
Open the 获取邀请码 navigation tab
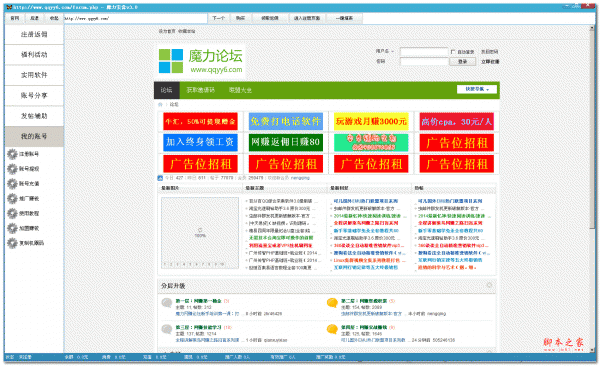pos(201,90)
